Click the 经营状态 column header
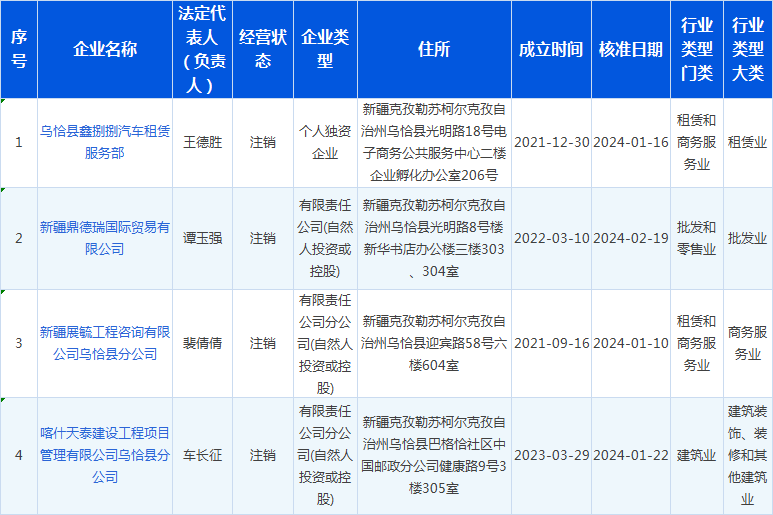The height and width of the screenshot is (515, 773). click(263, 49)
